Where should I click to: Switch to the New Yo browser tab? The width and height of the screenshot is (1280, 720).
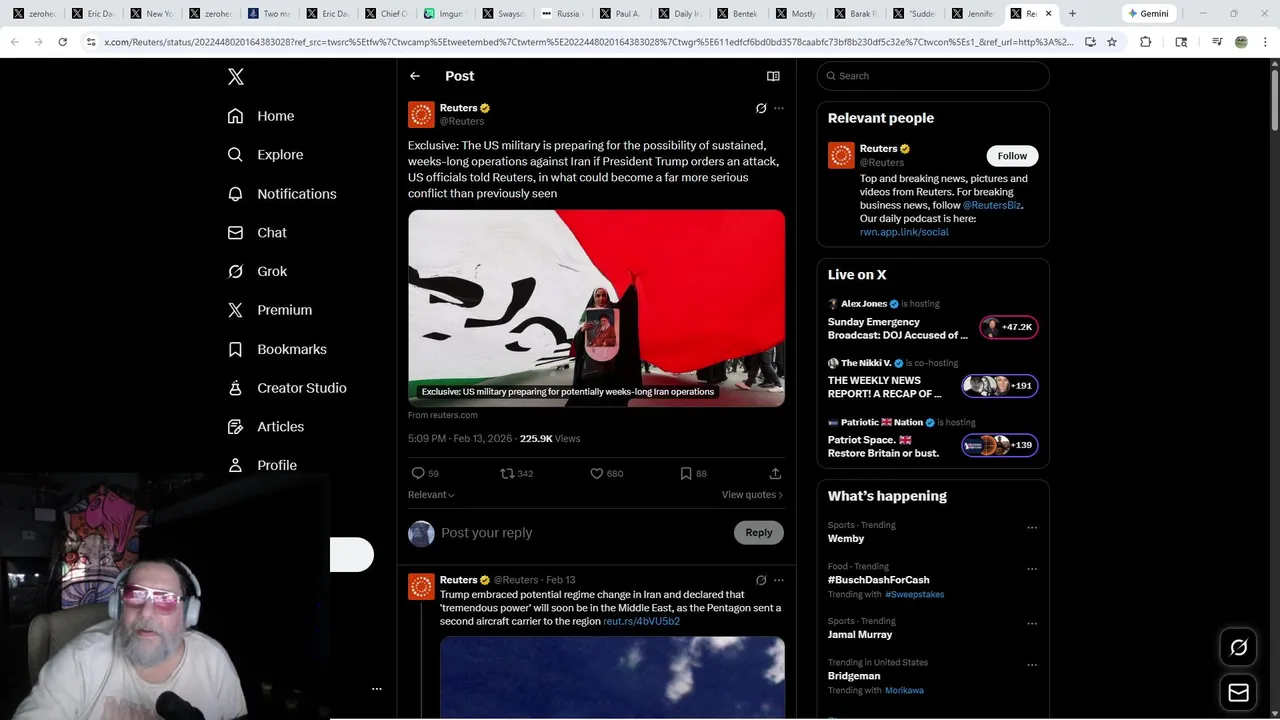point(151,14)
